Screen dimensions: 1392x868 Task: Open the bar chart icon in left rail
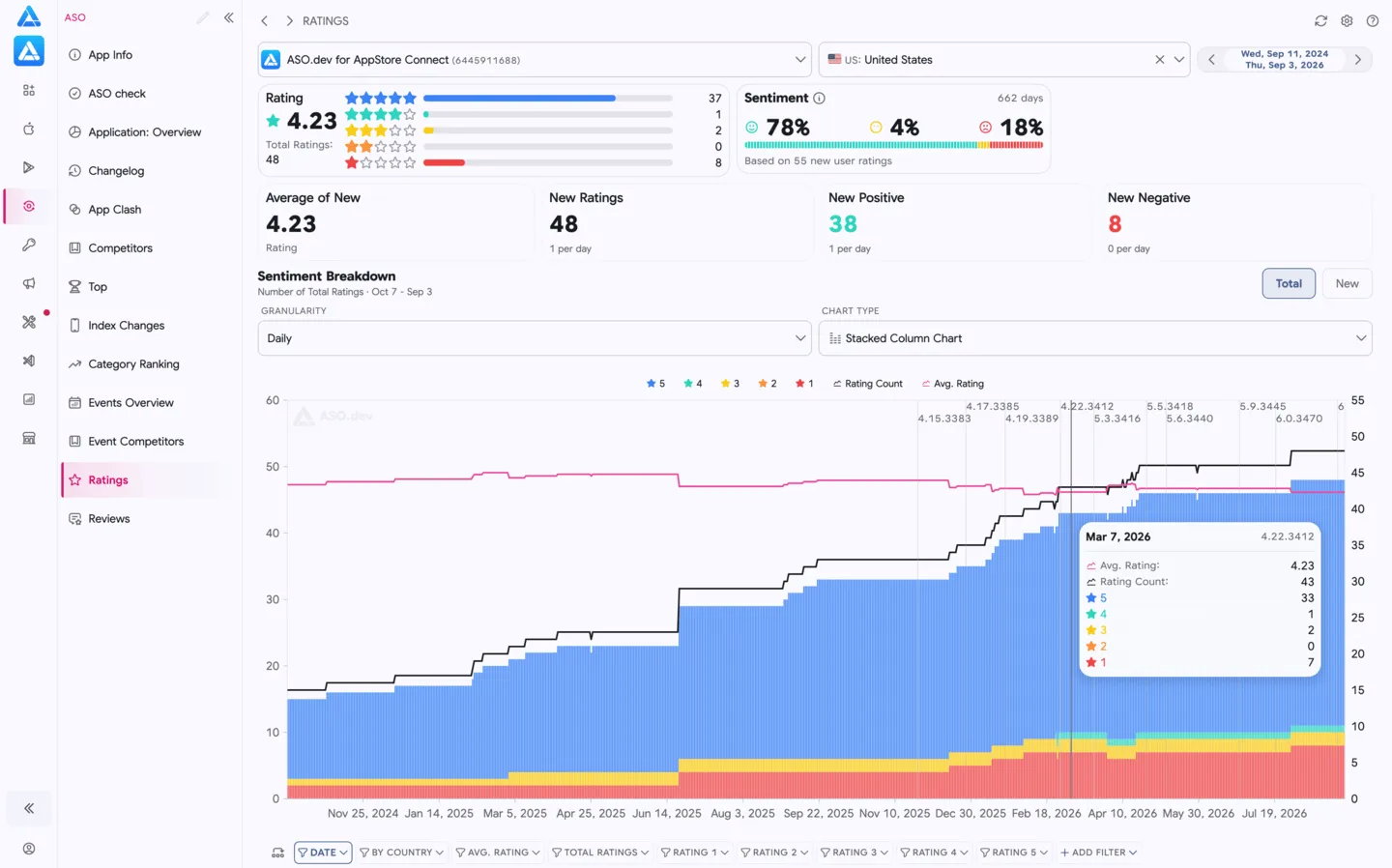(x=29, y=399)
